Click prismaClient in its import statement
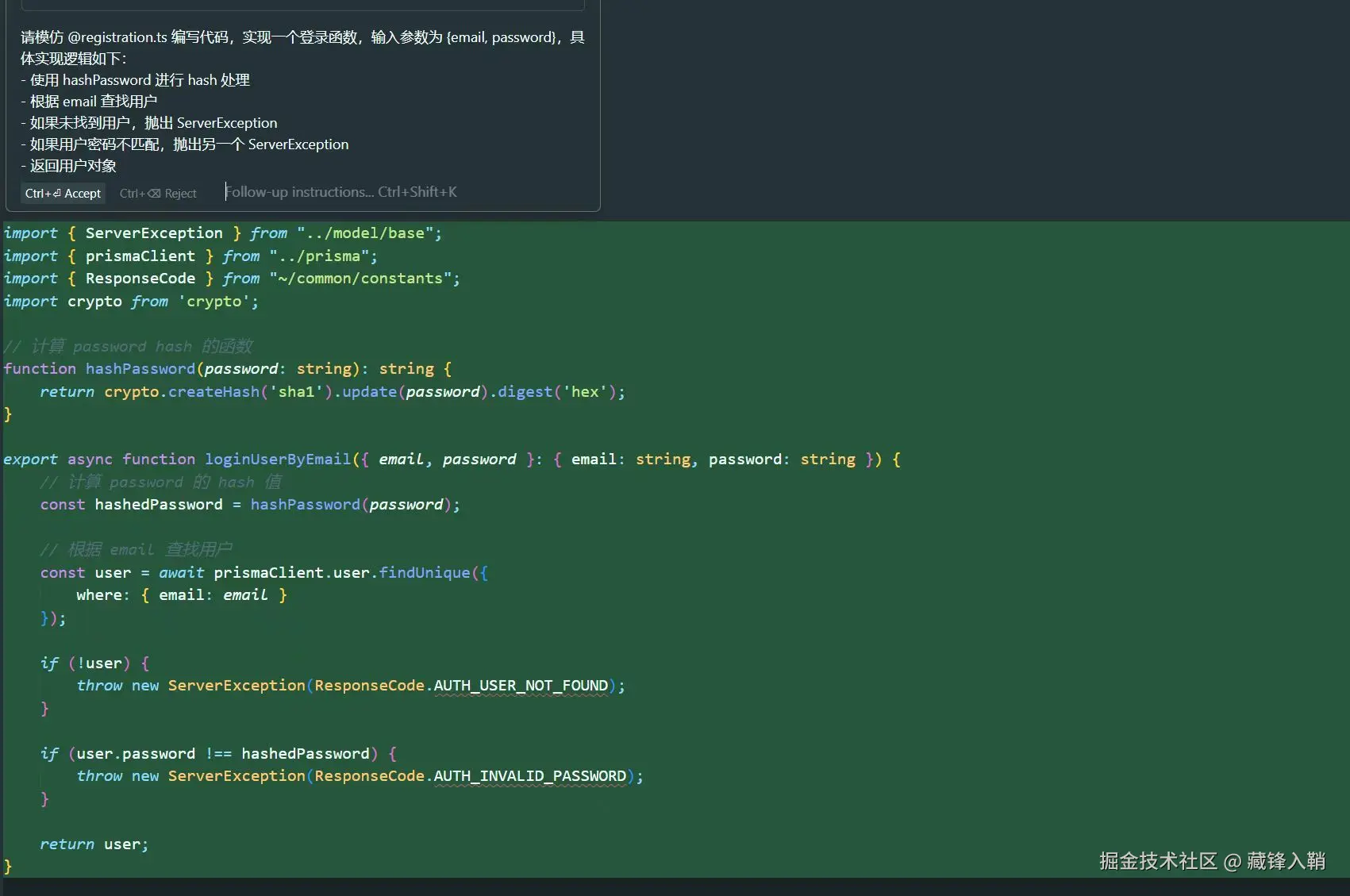Image resolution: width=1350 pixels, height=896 pixels. 140,256
